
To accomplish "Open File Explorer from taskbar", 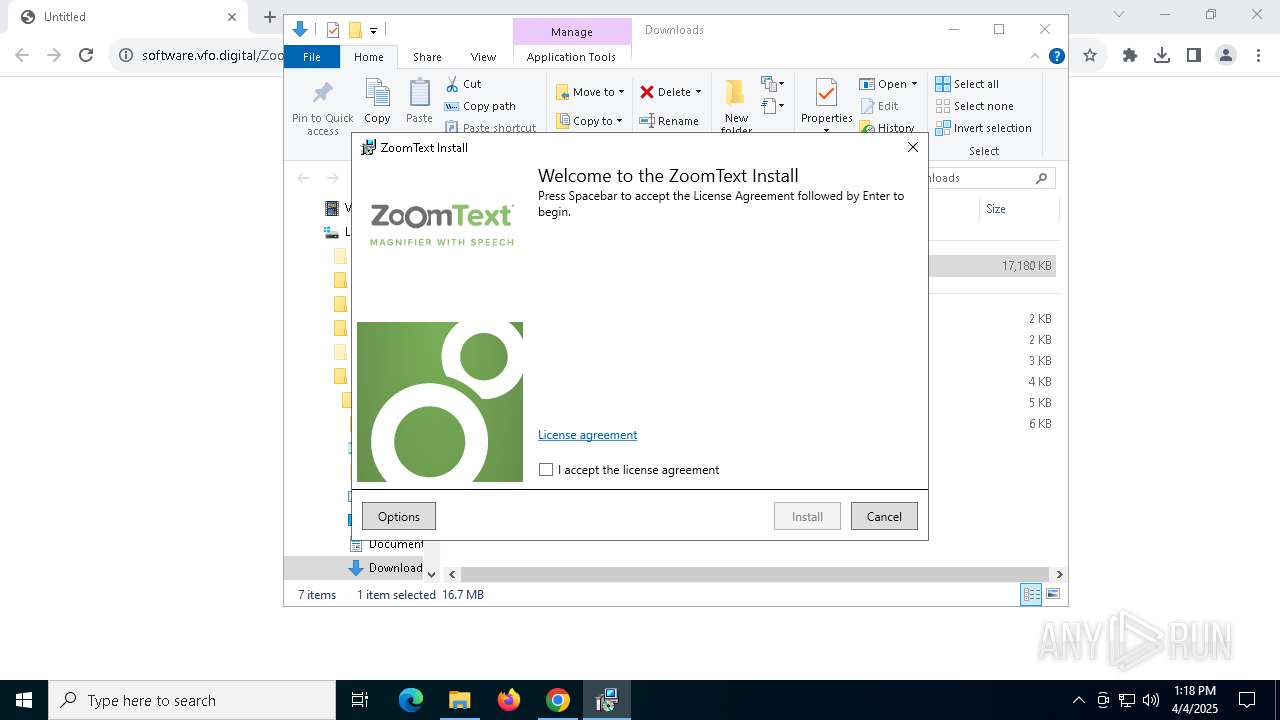I will (460, 700).
